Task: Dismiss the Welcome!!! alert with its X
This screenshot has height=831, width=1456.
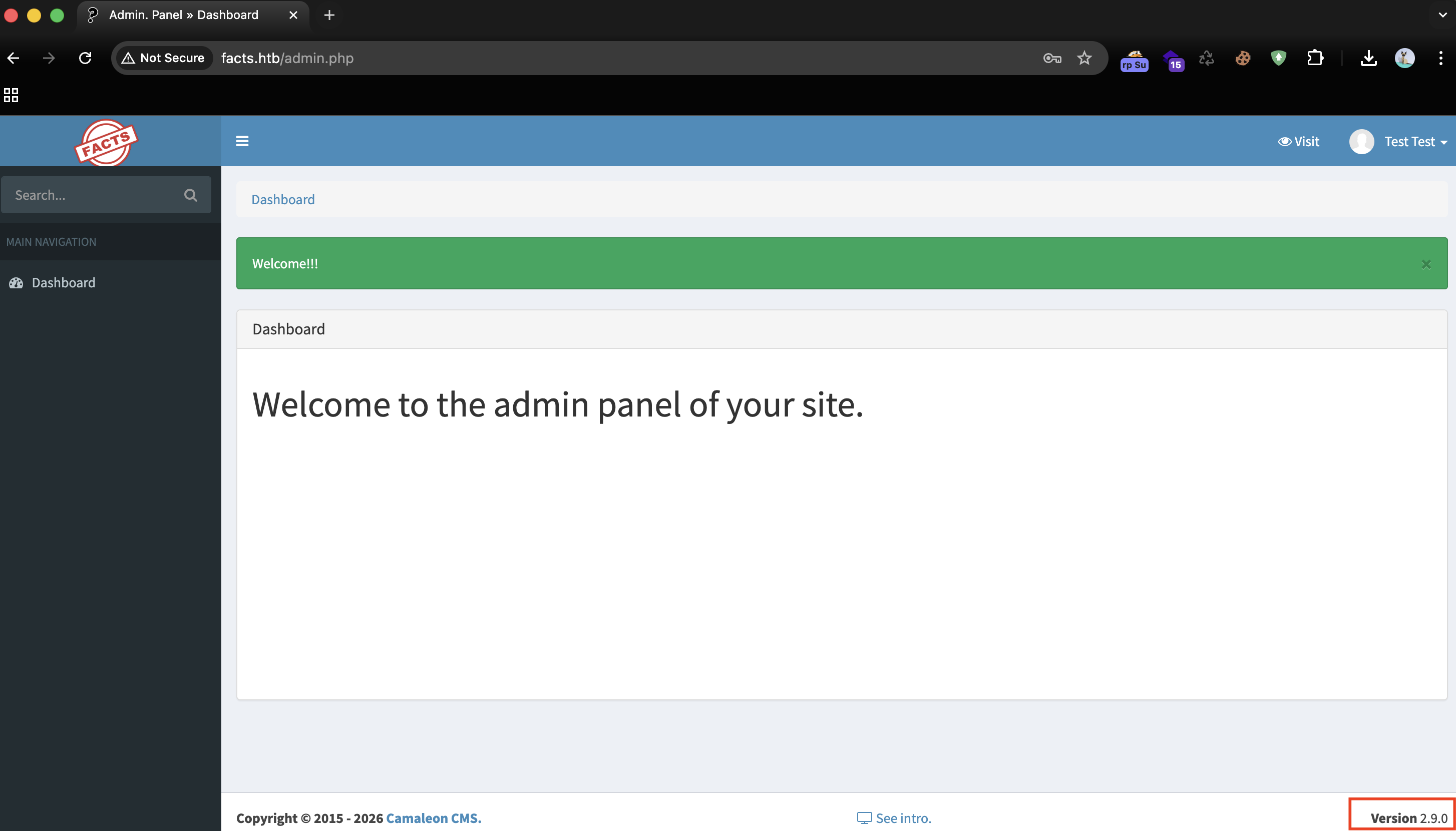Action: 1426,264
